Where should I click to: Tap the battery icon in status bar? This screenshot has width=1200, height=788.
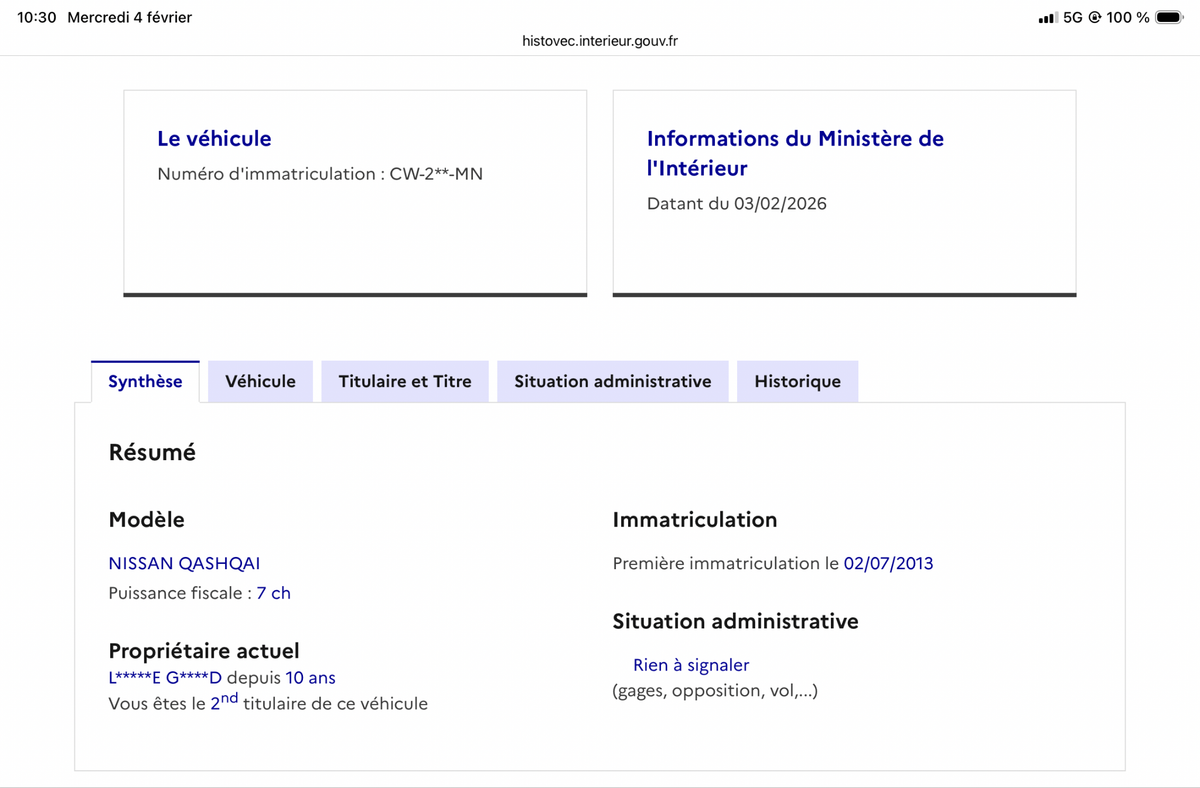[1168, 17]
